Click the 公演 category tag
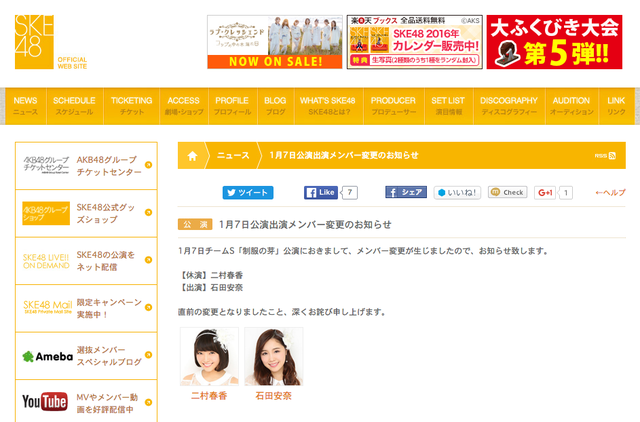Viewport: 640px width, 422px height. (x=195, y=225)
